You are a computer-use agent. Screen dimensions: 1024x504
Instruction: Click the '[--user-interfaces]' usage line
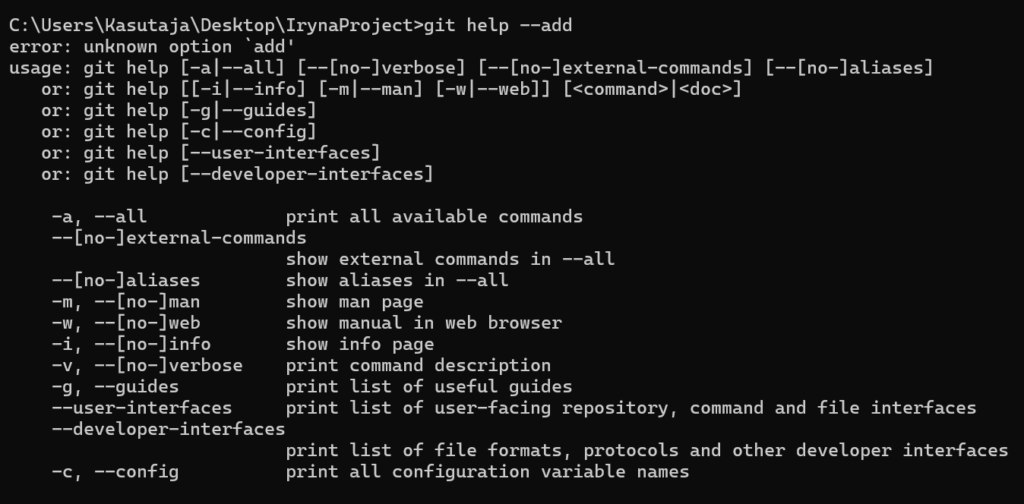pyautogui.click(x=280, y=153)
